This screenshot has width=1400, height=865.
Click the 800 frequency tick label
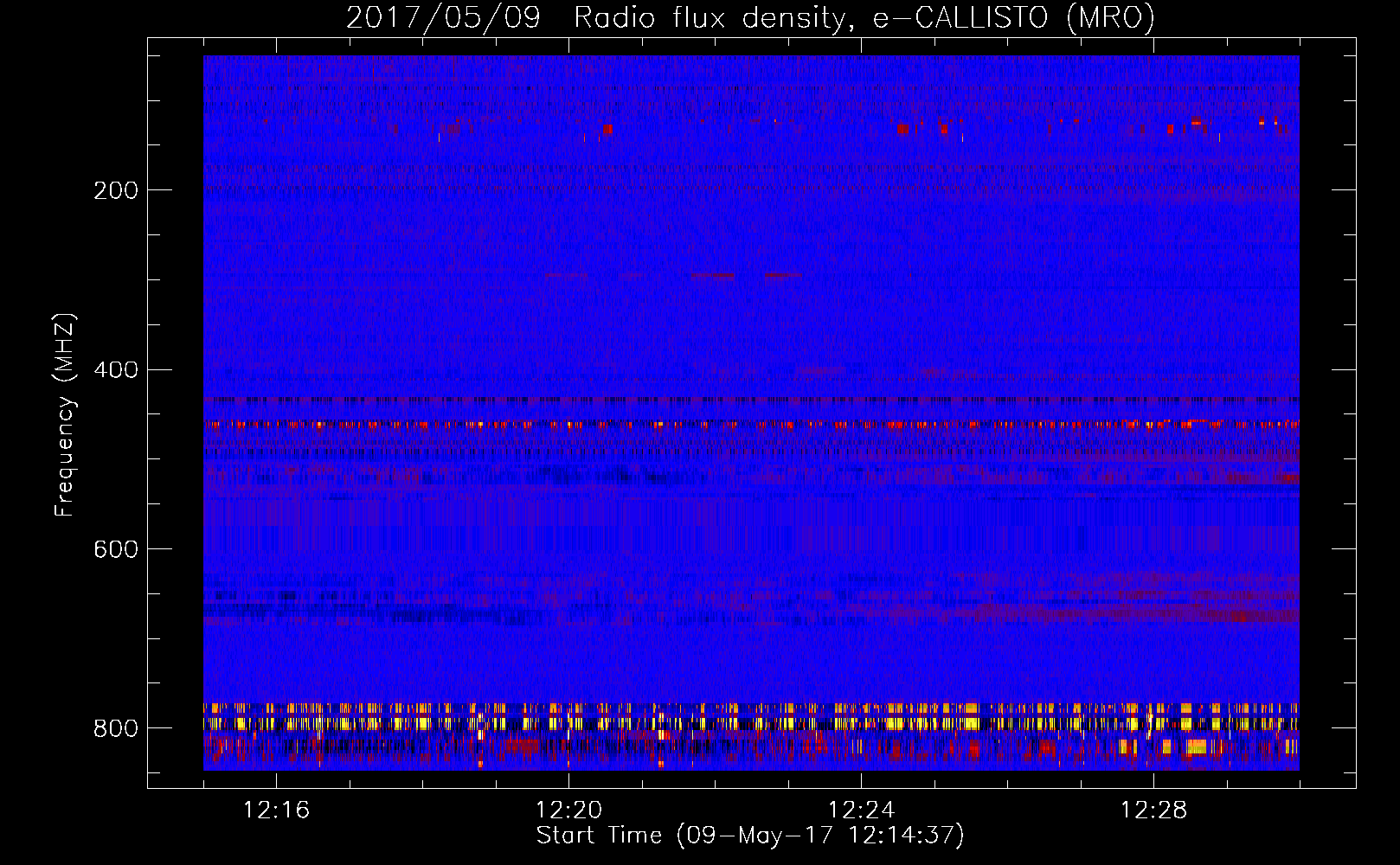[116, 728]
